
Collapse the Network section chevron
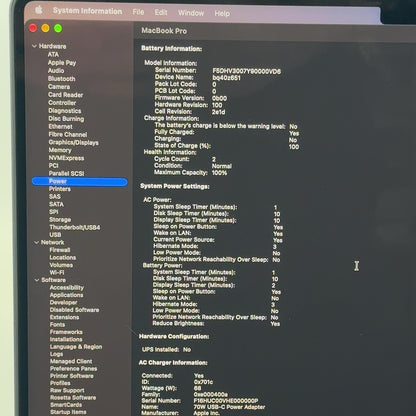36,242
